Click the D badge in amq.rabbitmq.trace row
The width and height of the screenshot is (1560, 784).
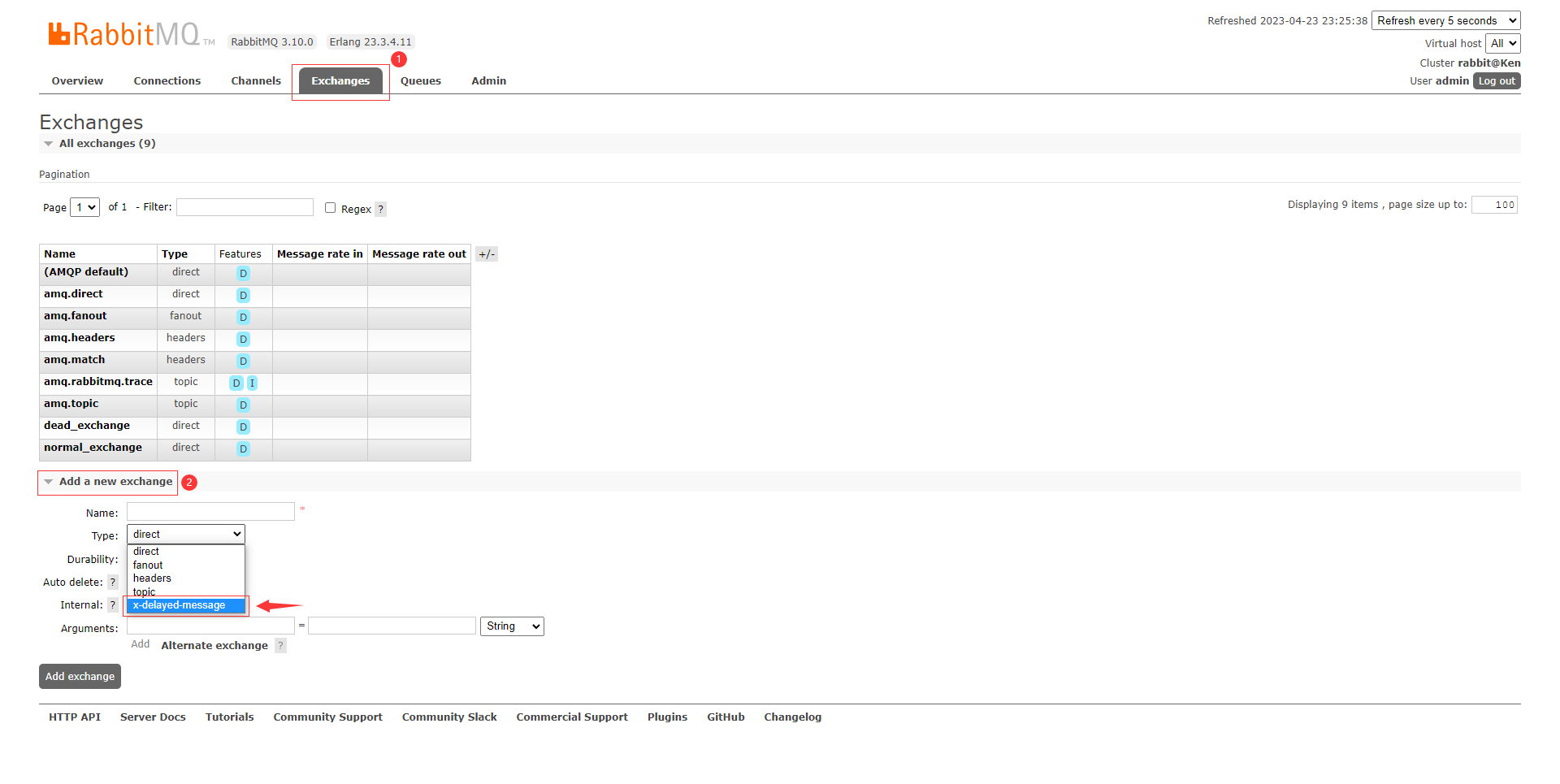click(236, 383)
